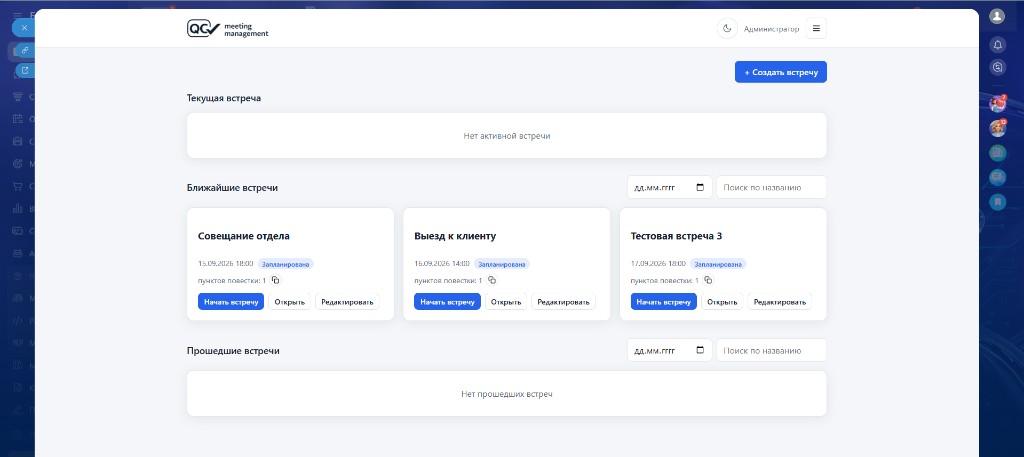Viewport: 1024px width, 457px height.
Task: Click the Администратор user label
Action: tap(771, 29)
